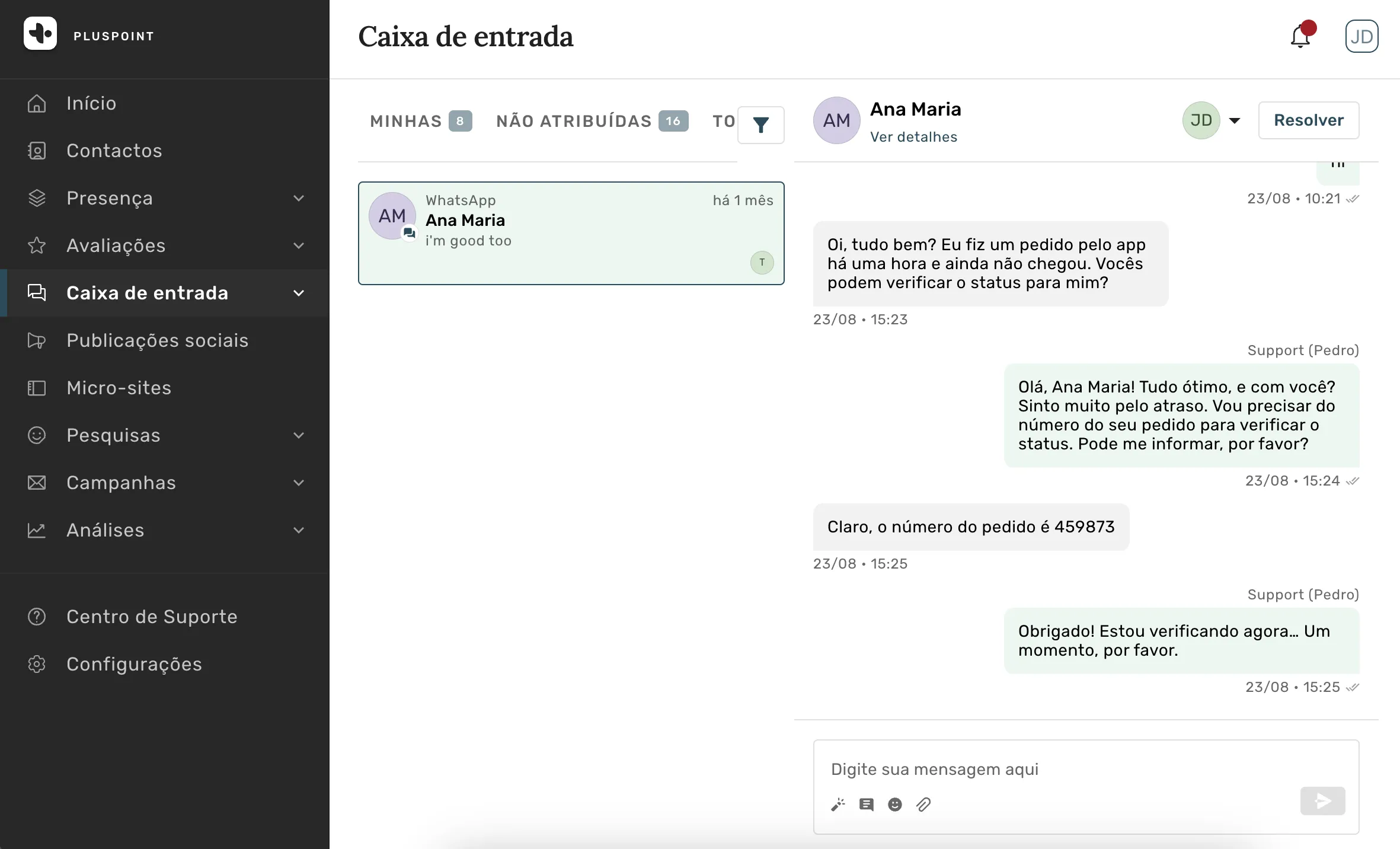Click the magic wand AI icon
Viewport: 1400px width, 849px height.
(x=838, y=805)
